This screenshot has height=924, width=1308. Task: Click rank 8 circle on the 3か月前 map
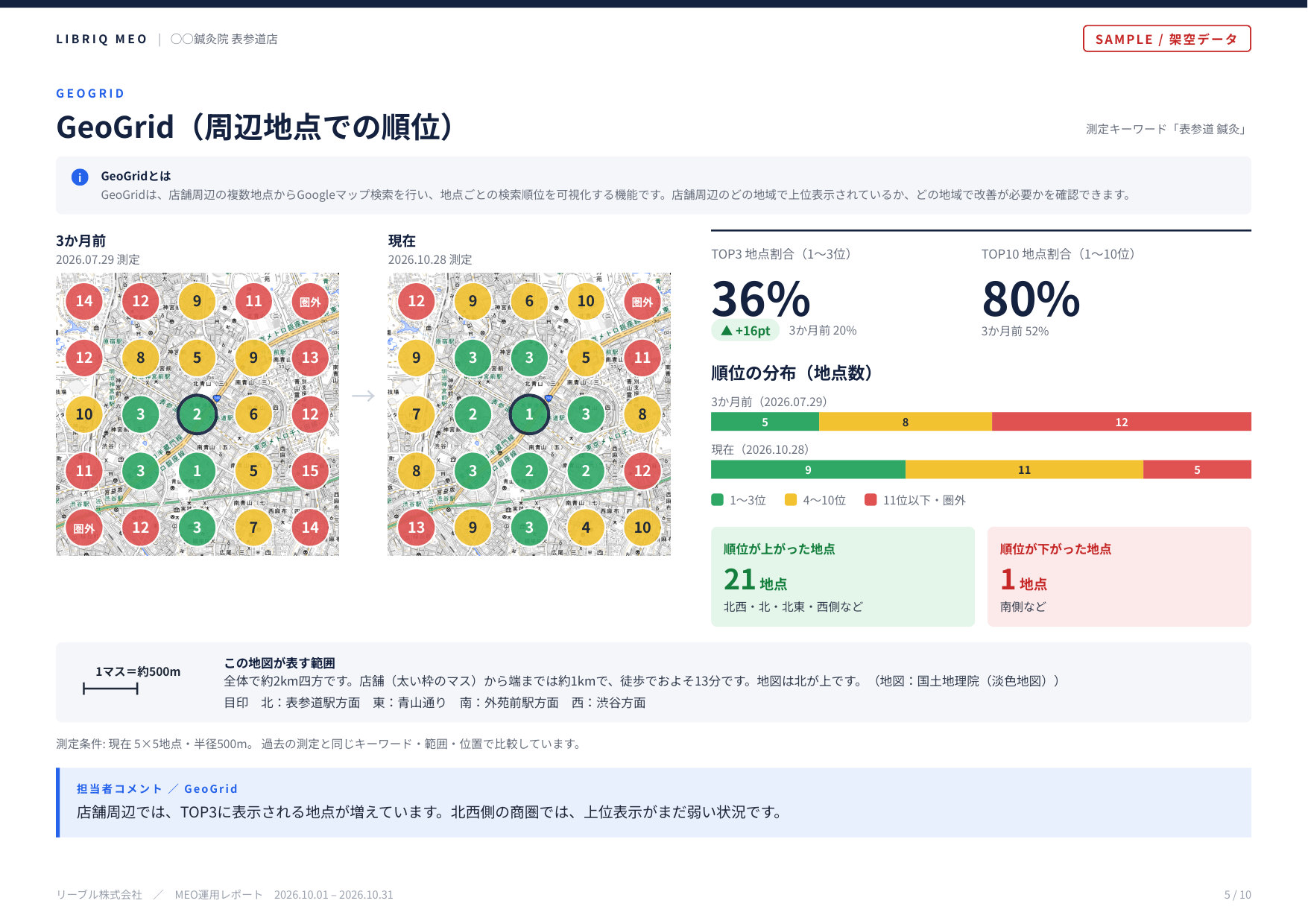point(141,358)
